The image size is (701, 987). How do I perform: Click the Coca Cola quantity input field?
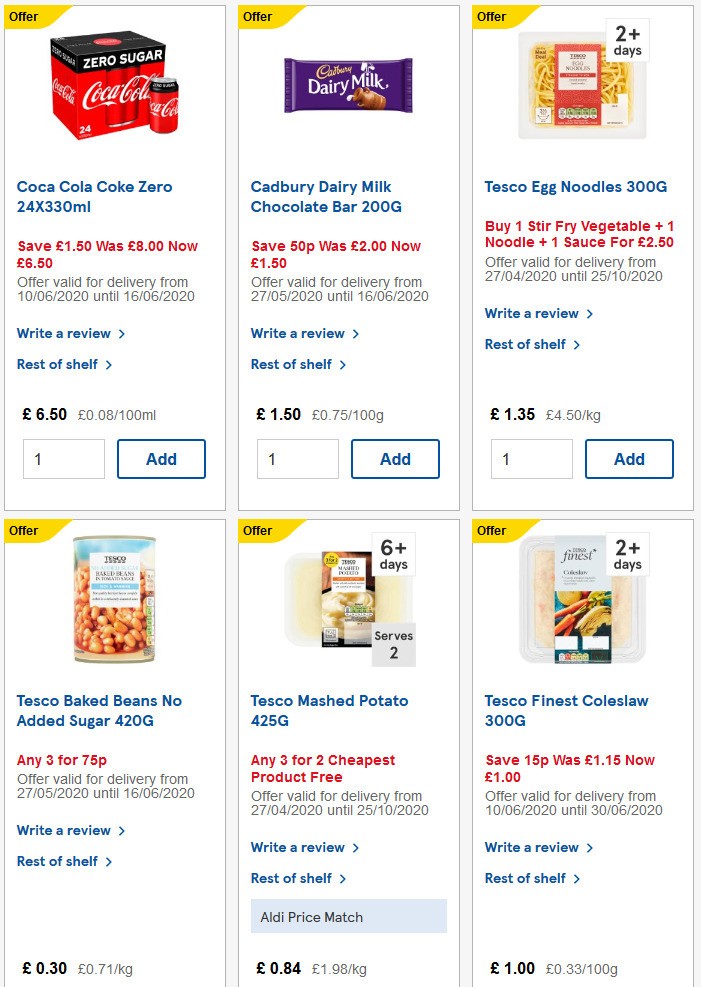[63, 458]
